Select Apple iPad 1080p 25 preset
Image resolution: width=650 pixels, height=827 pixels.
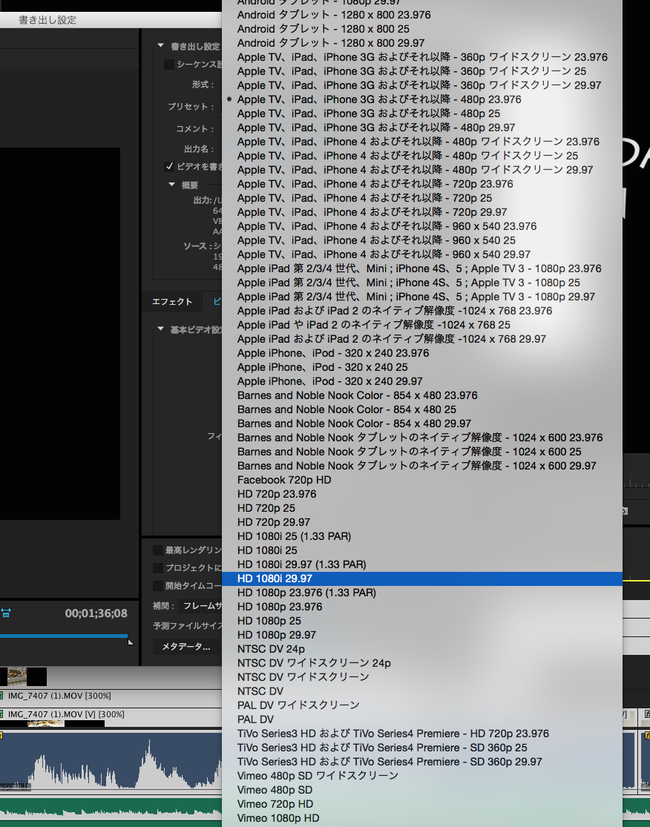pos(422,283)
